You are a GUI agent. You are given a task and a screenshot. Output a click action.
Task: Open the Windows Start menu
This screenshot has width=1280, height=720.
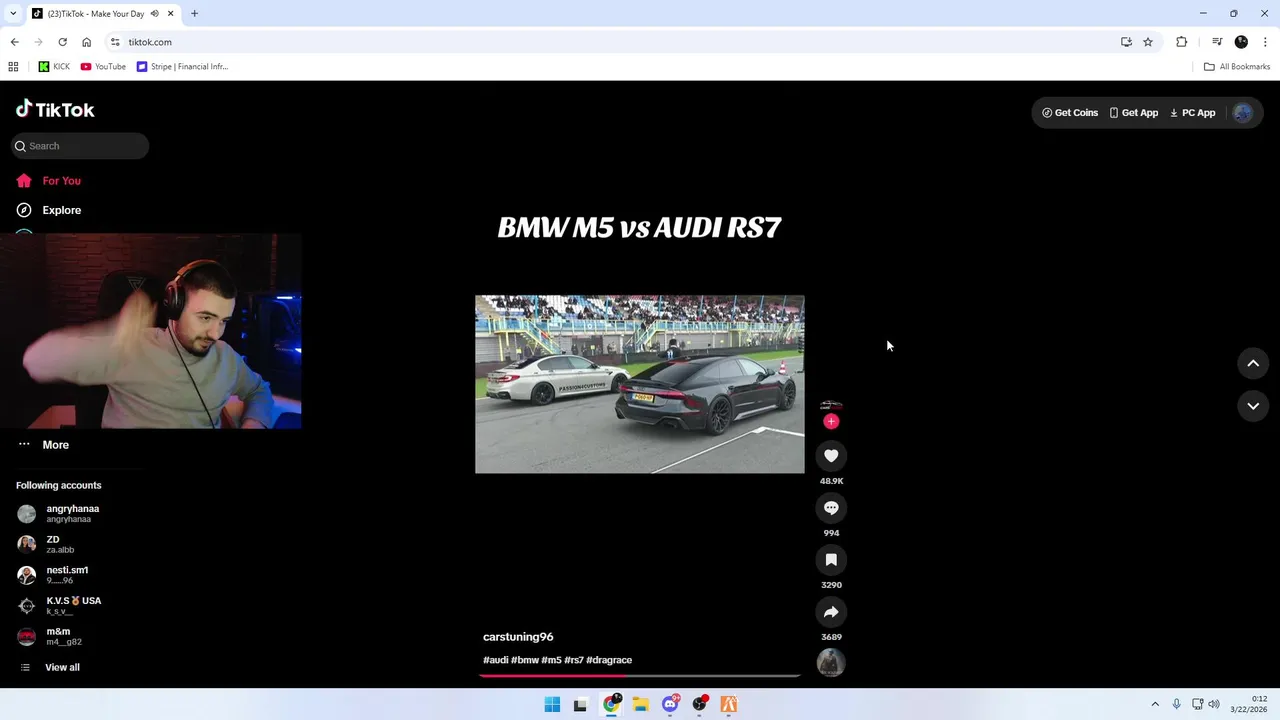coord(552,704)
